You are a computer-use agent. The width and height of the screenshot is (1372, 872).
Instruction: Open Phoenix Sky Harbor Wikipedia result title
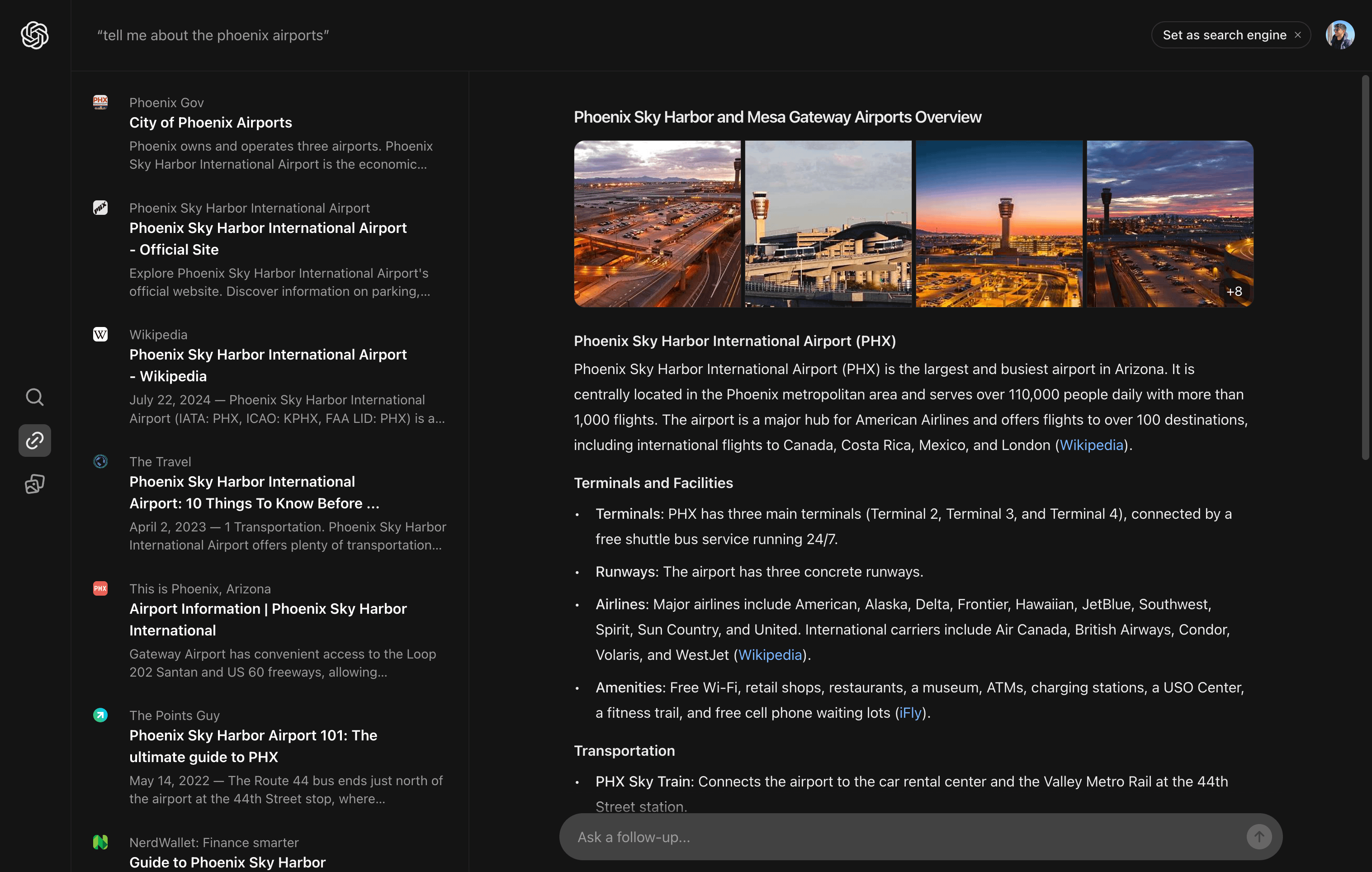(268, 365)
